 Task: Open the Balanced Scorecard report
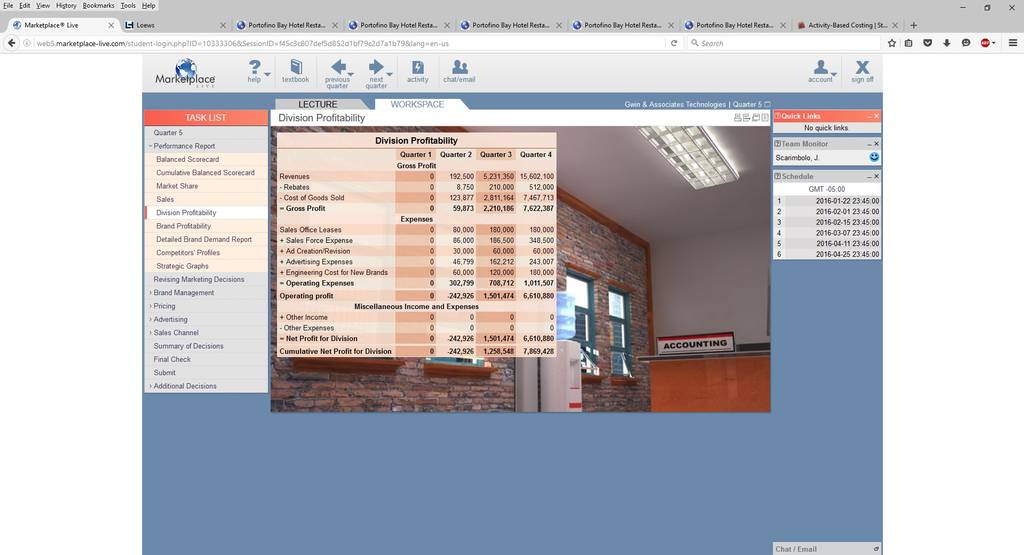(187, 159)
